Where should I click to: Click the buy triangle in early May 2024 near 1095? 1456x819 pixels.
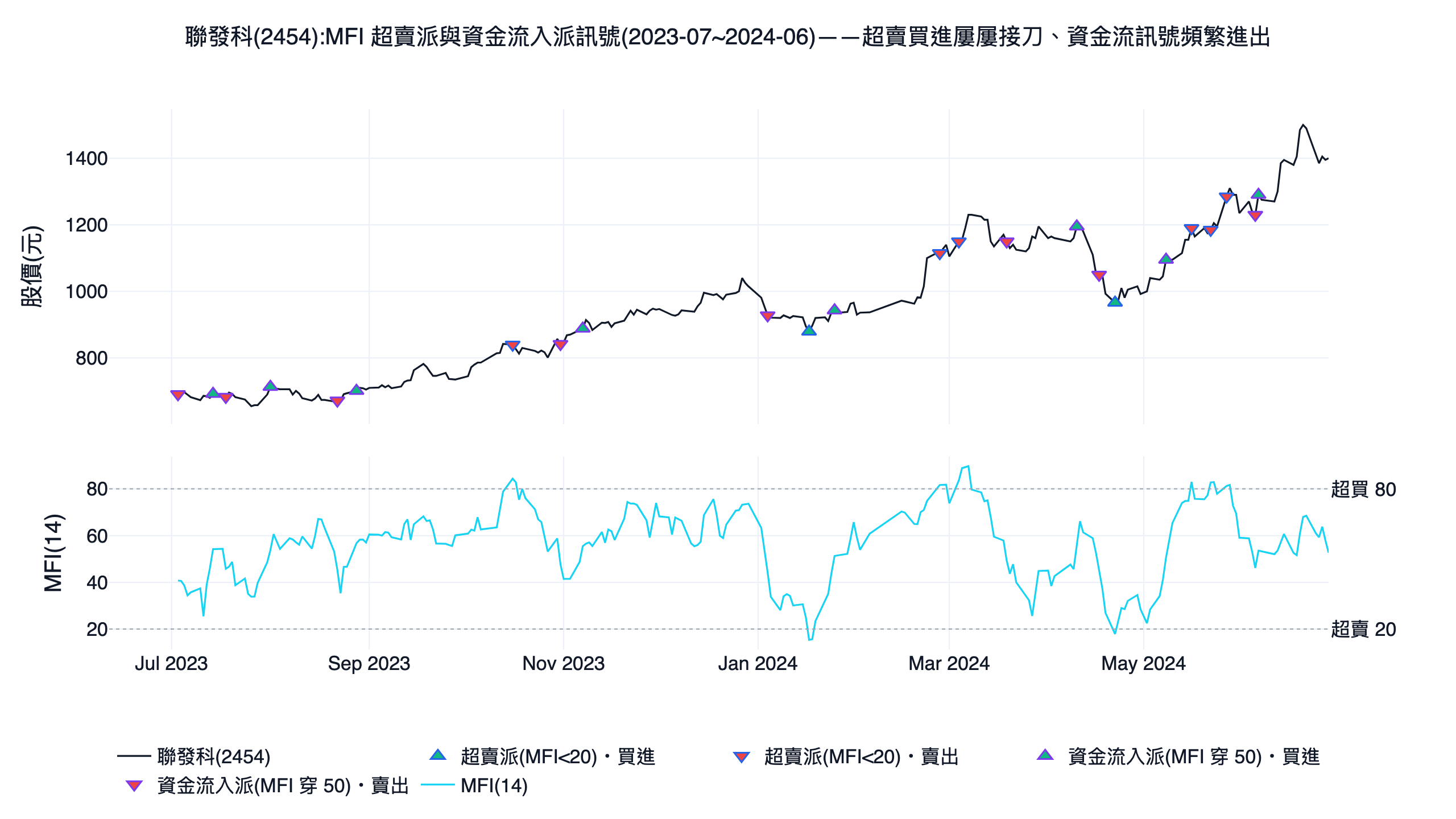pyautogui.click(x=1166, y=259)
